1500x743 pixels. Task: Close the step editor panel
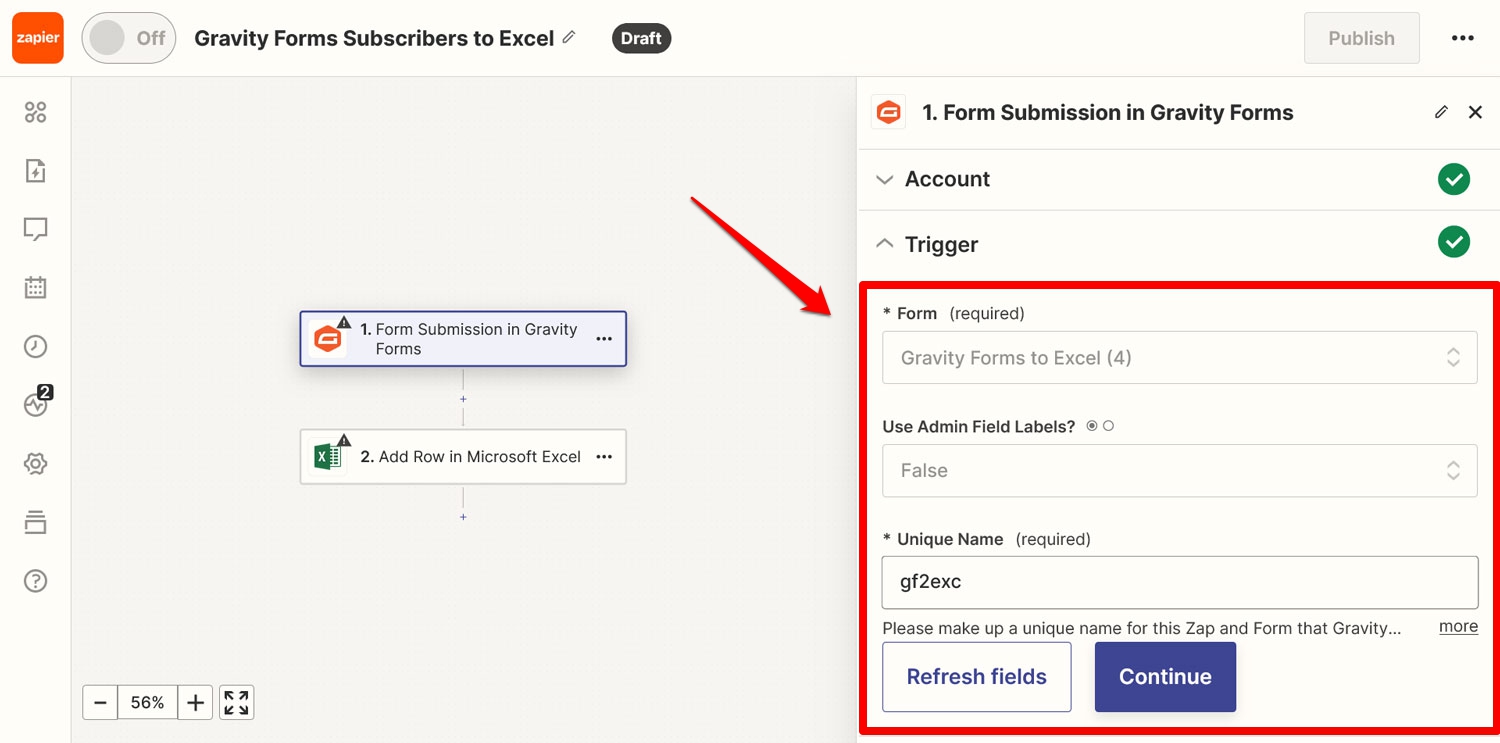[x=1475, y=112]
